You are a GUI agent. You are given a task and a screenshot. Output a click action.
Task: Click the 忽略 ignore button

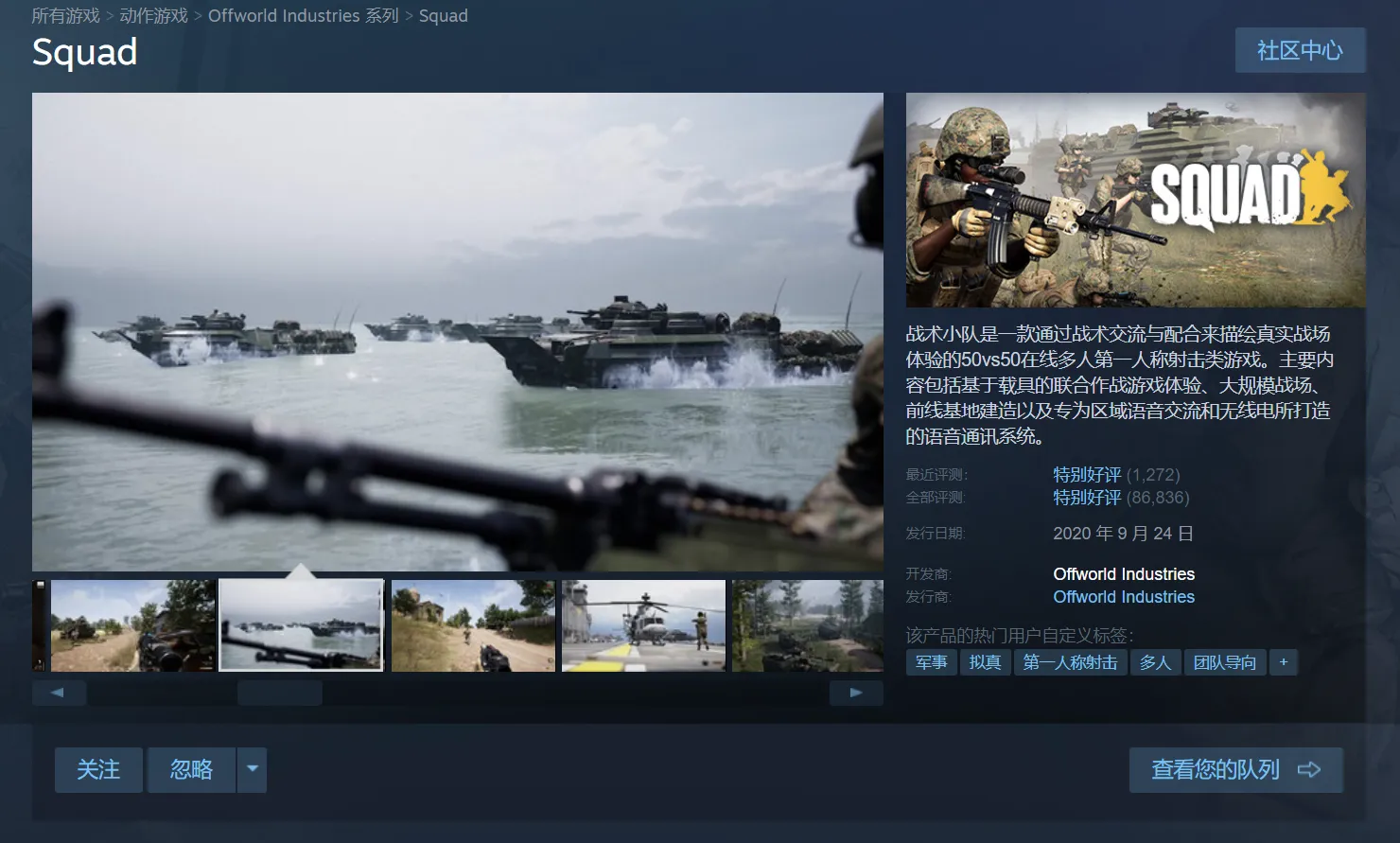[x=191, y=769]
